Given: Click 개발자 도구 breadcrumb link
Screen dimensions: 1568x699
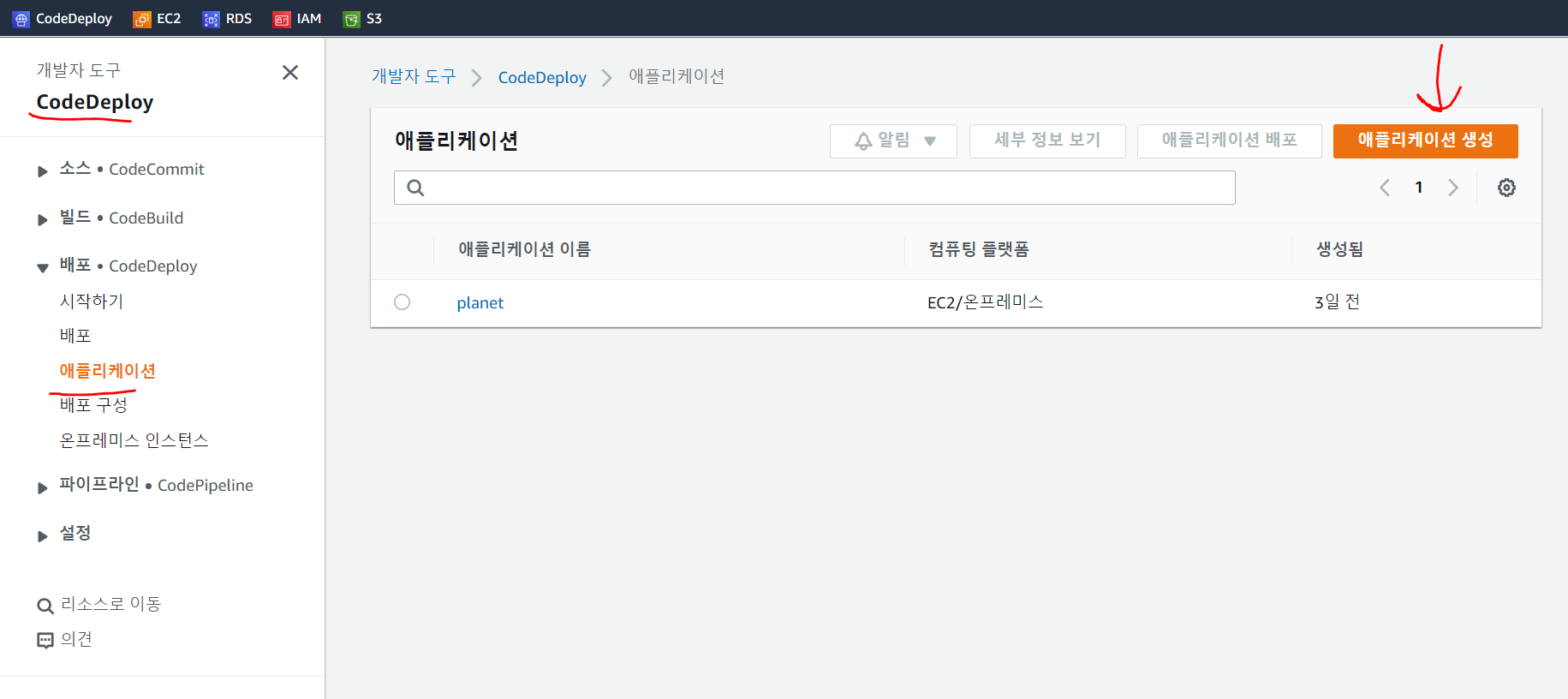Looking at the screenshot, I should click(414, 76).
